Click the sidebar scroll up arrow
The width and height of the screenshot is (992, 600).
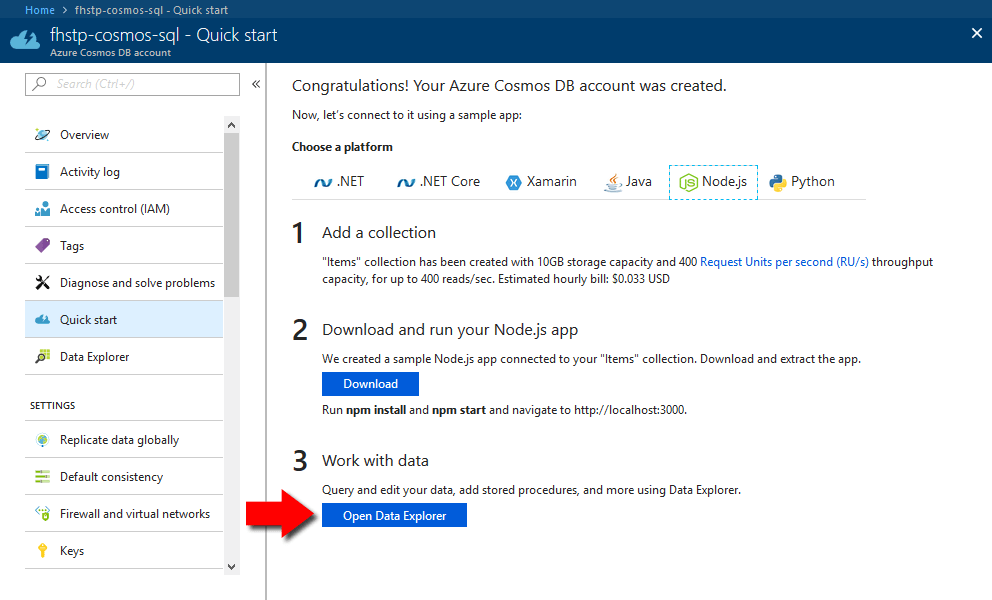click(232, 125)
